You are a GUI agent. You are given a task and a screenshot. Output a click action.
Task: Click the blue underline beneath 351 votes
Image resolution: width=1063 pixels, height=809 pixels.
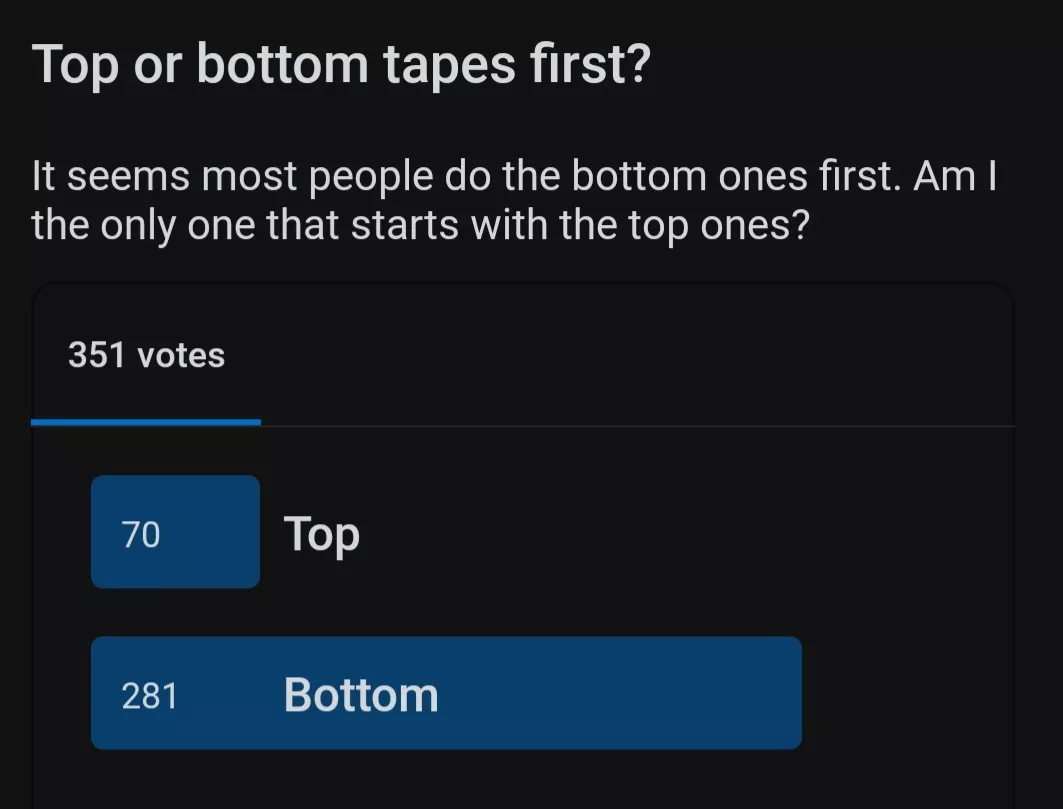point(146,421)
